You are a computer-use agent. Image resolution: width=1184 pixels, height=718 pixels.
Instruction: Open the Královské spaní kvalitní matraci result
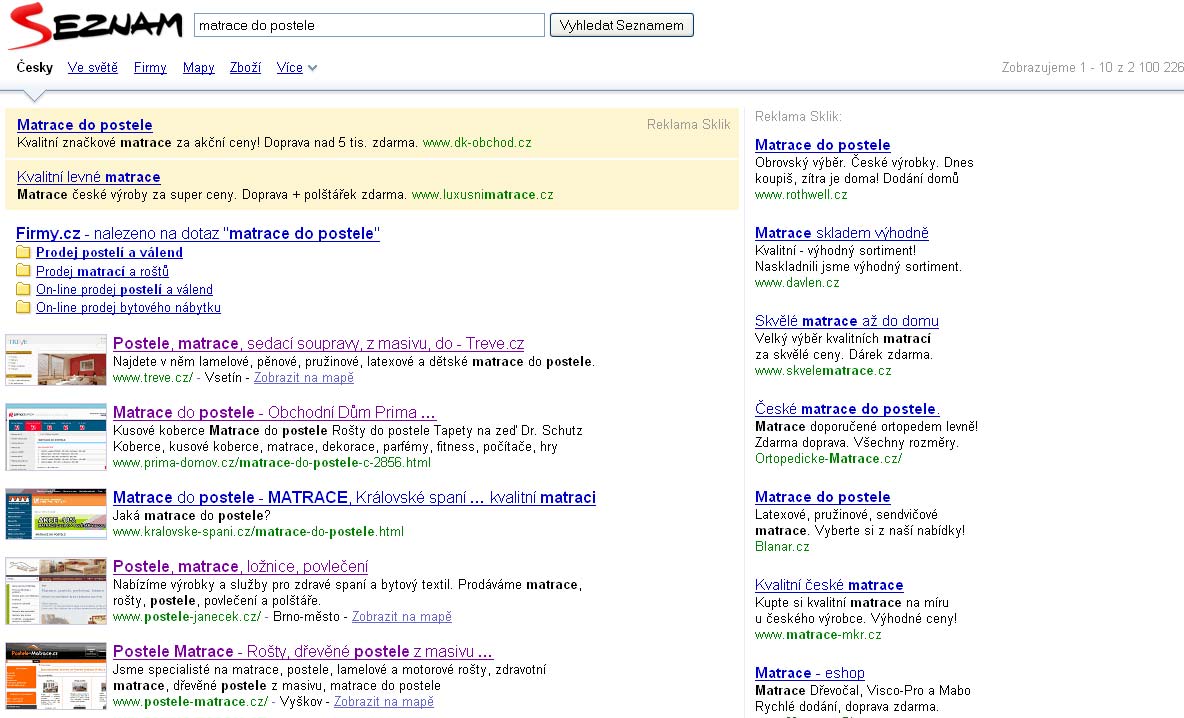click(x=354, y=498)
